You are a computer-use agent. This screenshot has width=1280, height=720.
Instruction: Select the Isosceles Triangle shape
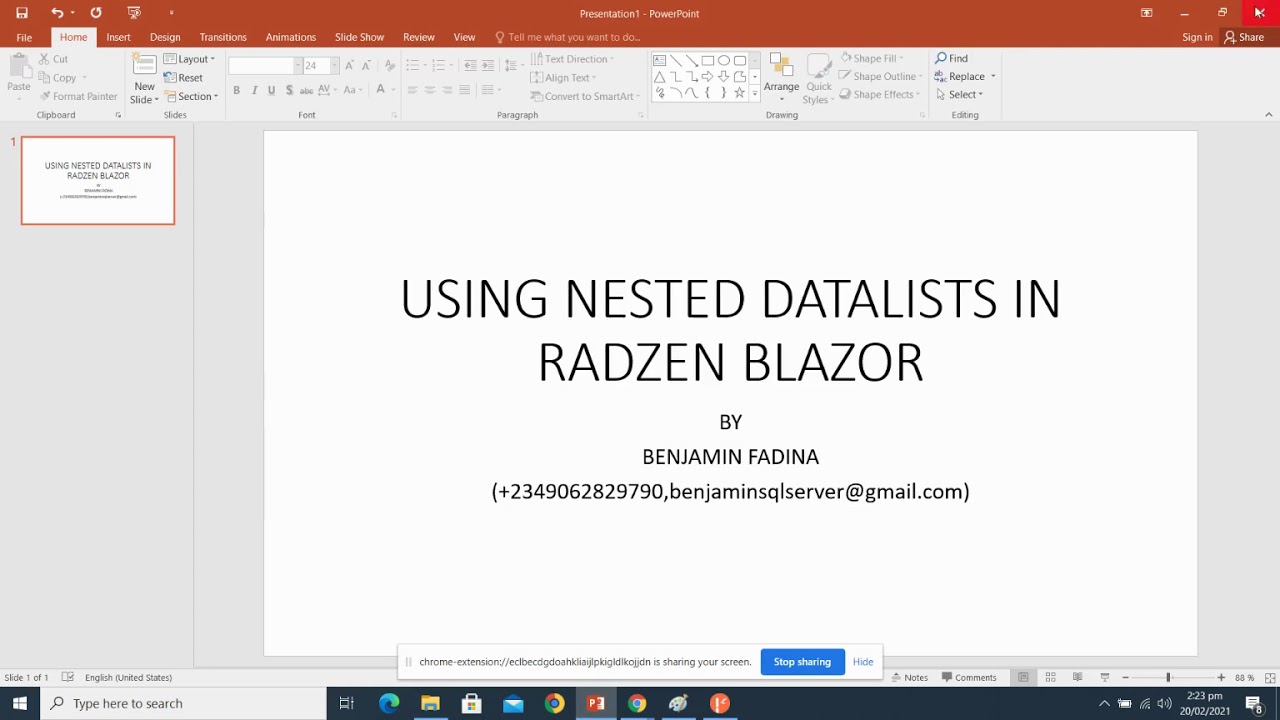[x=659, y=76]
